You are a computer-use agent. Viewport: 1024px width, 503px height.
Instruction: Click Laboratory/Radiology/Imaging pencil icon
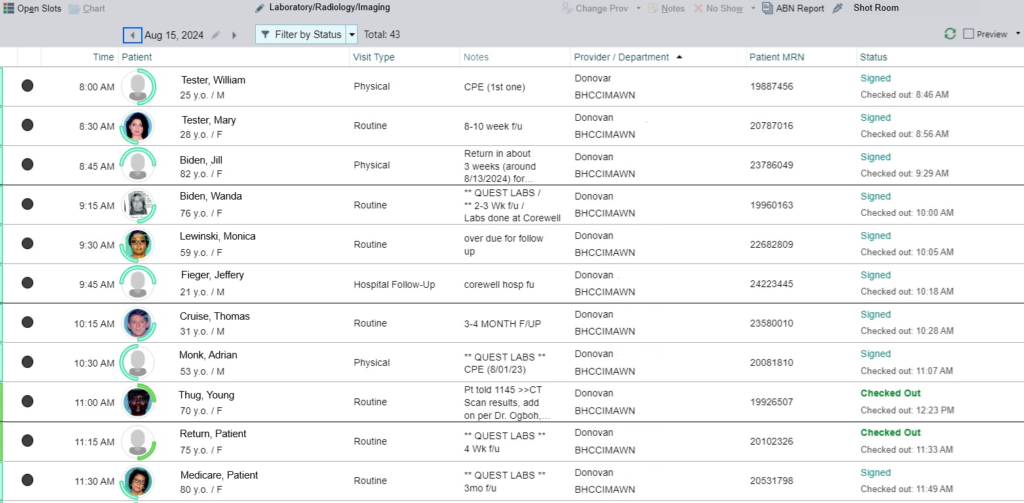point(260,8)
